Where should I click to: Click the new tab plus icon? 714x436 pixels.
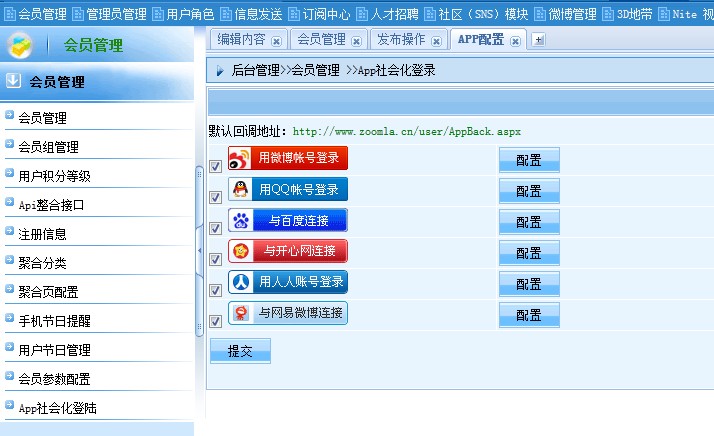pos(538,40)
